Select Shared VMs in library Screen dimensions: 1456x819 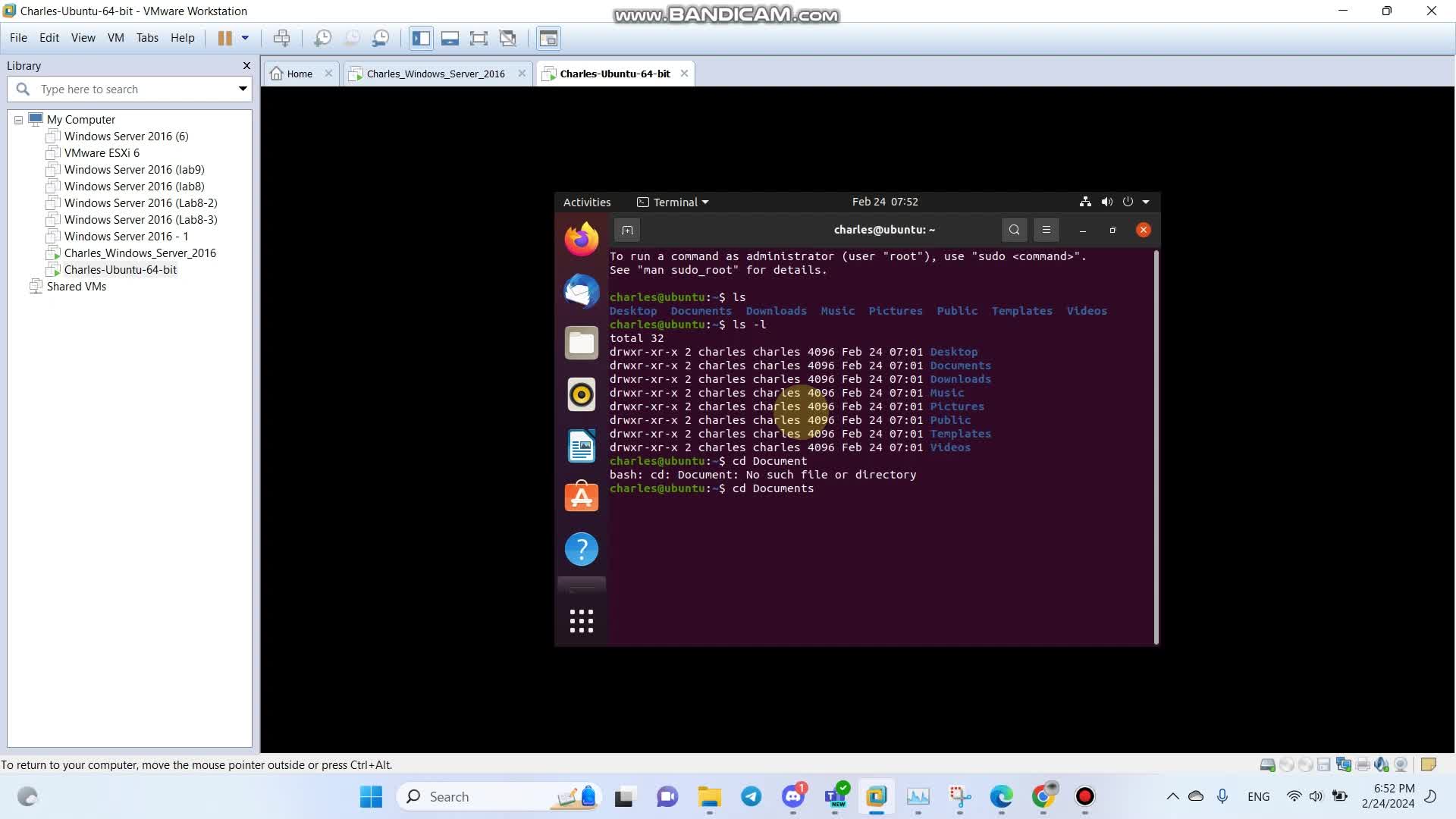[76, 287]
